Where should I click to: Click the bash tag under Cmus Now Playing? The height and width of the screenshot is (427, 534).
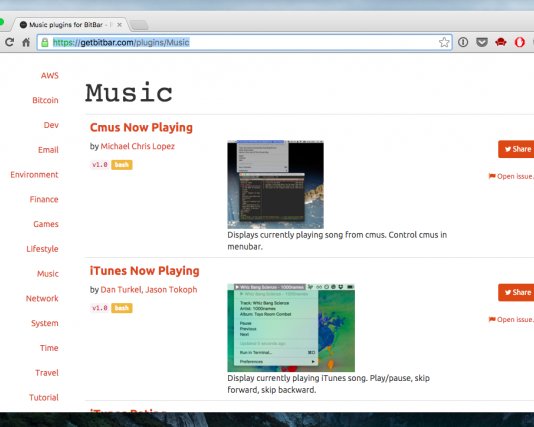(x=122, y=165)
